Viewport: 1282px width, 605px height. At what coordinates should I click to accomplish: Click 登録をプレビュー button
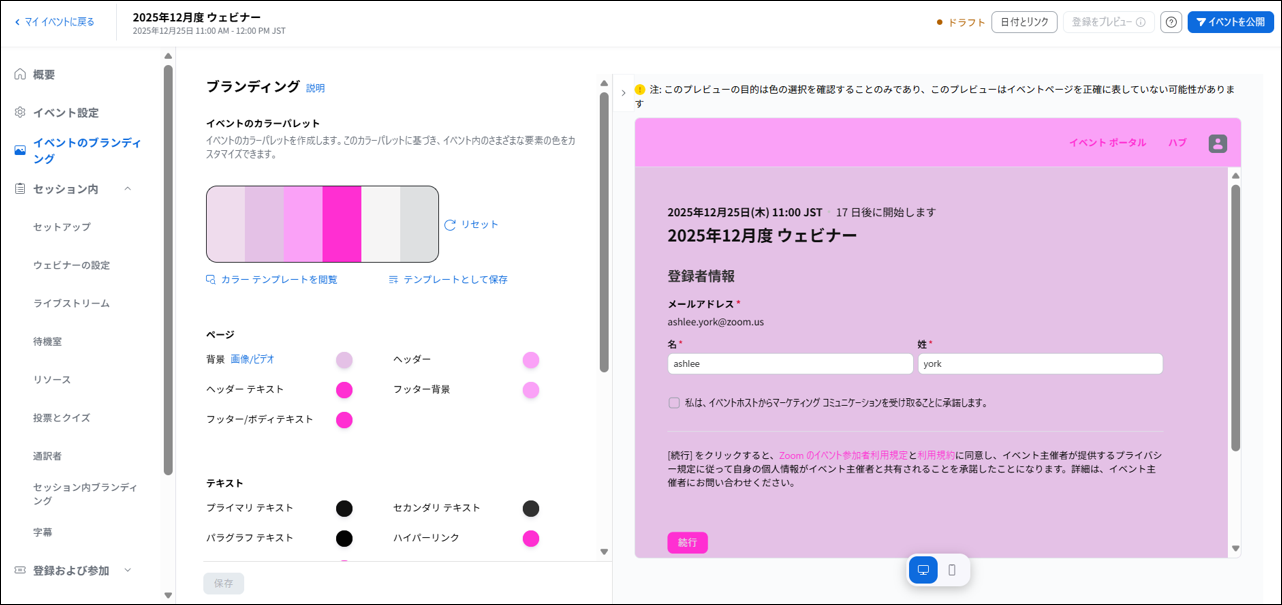pos(1108,22)
